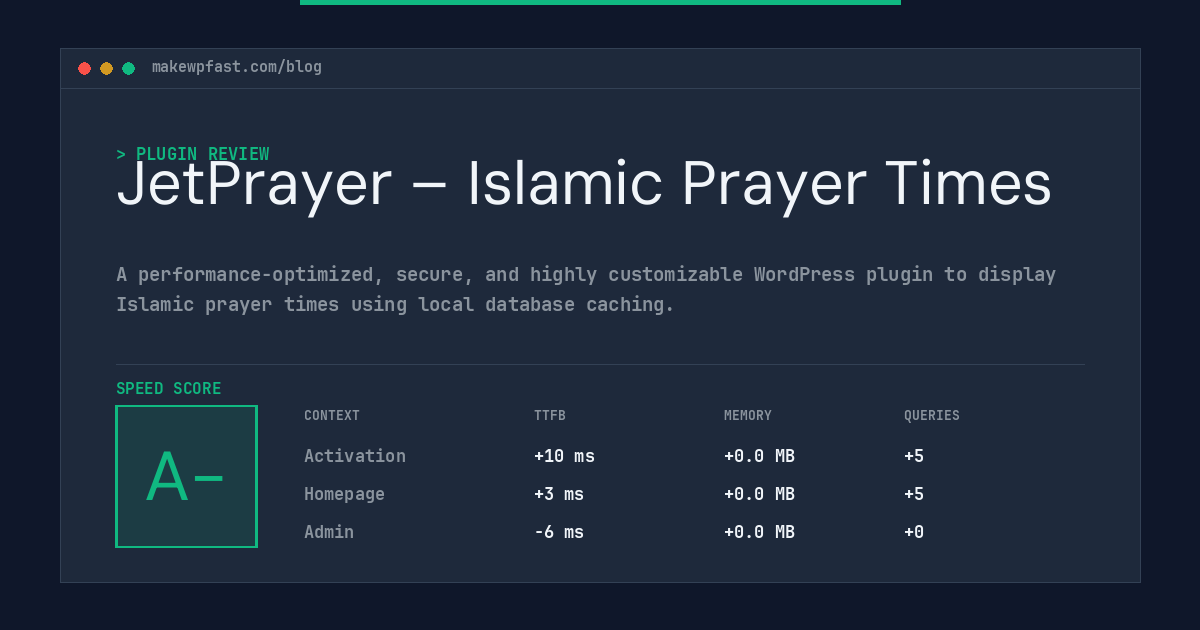Click the Admin queries +0 value
Image resolution: width=1200 pixels, height=630 pixels.
click(x=914, y=532)
